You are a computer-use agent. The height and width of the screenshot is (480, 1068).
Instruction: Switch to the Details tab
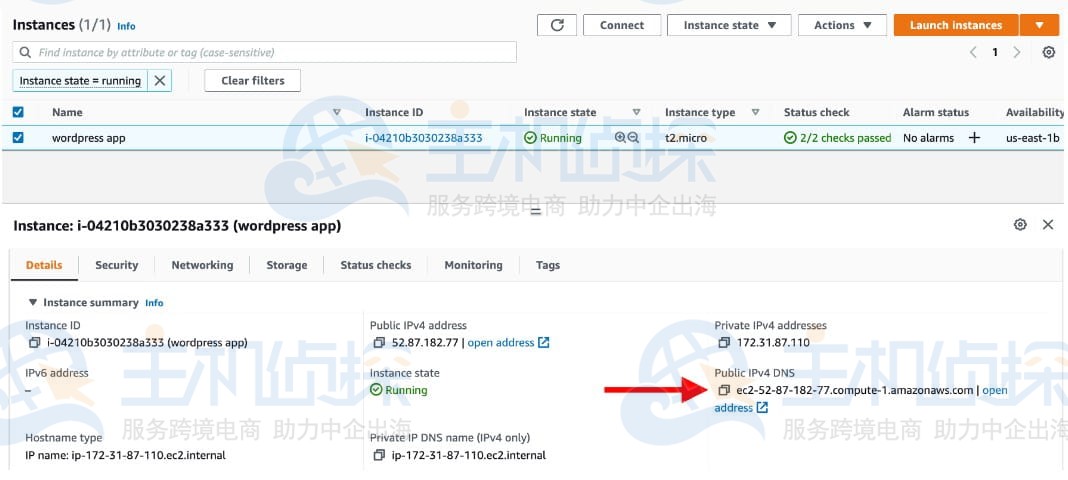44,266
